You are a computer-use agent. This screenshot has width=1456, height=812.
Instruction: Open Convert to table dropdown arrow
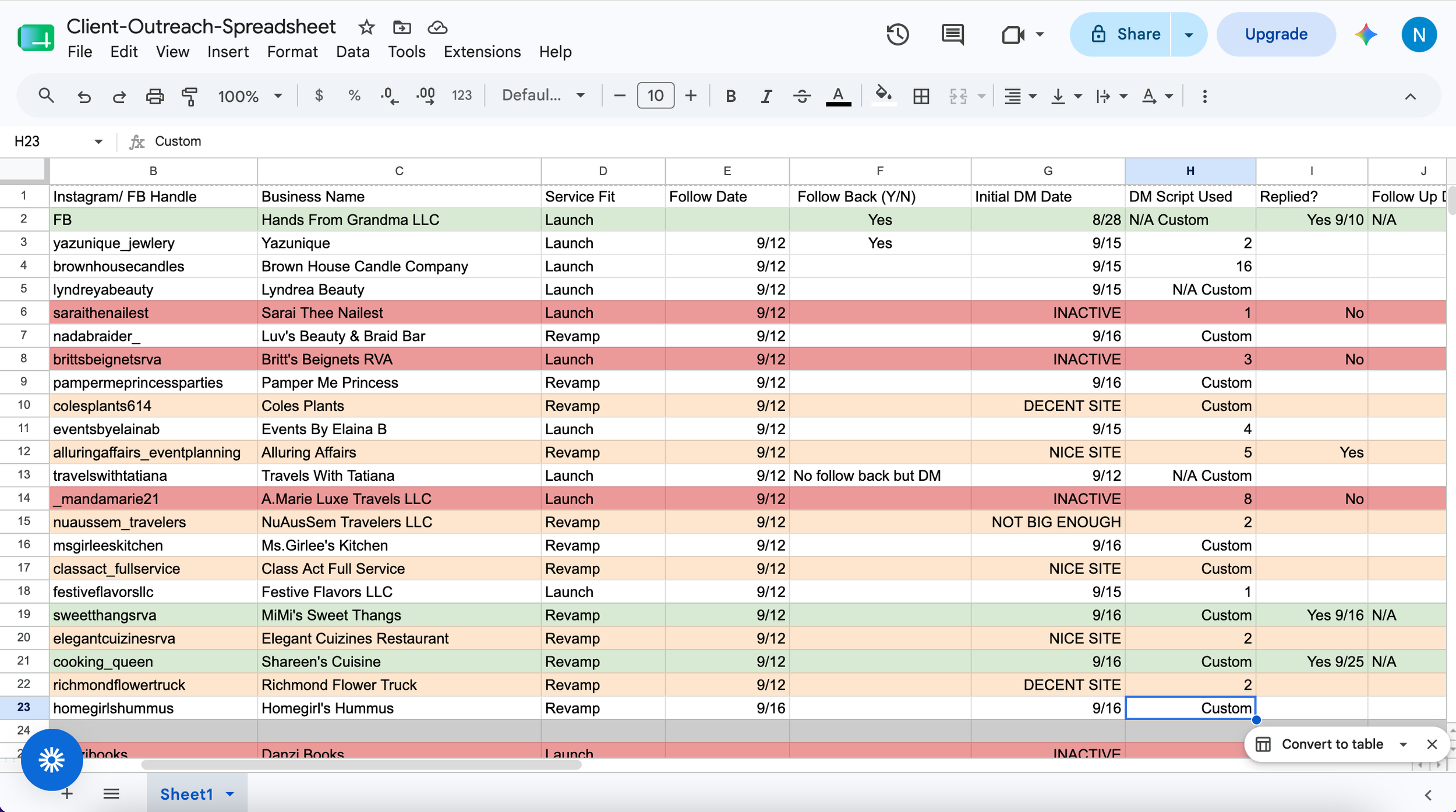pos(1403,744)
